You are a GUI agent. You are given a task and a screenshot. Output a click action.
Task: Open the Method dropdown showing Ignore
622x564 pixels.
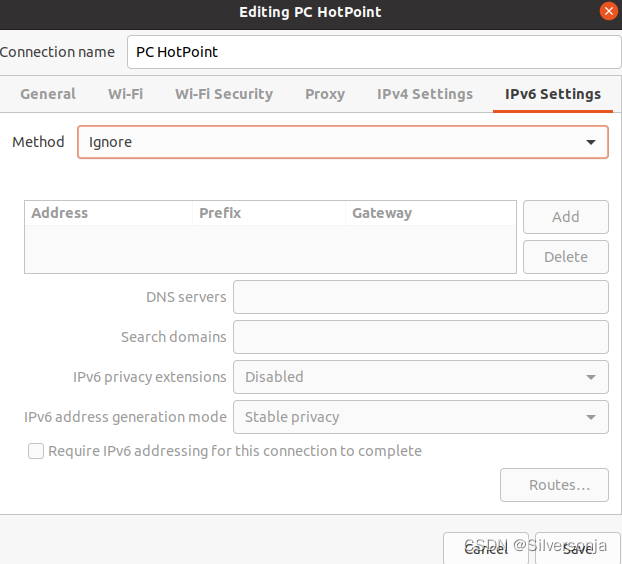click(343, 142)
